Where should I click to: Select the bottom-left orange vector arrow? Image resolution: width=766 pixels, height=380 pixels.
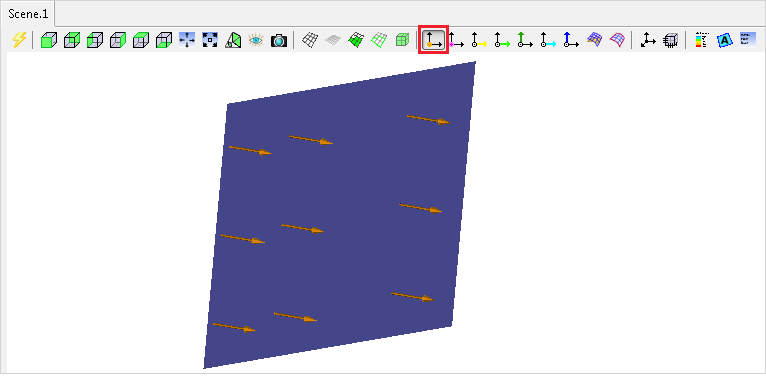[234, 327]
